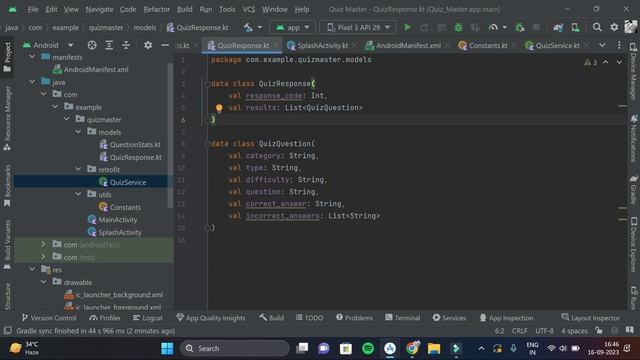Click CRLF line separator in status bar
The height and width of the screenshot is (360, 640).
[x=519, y=331]
